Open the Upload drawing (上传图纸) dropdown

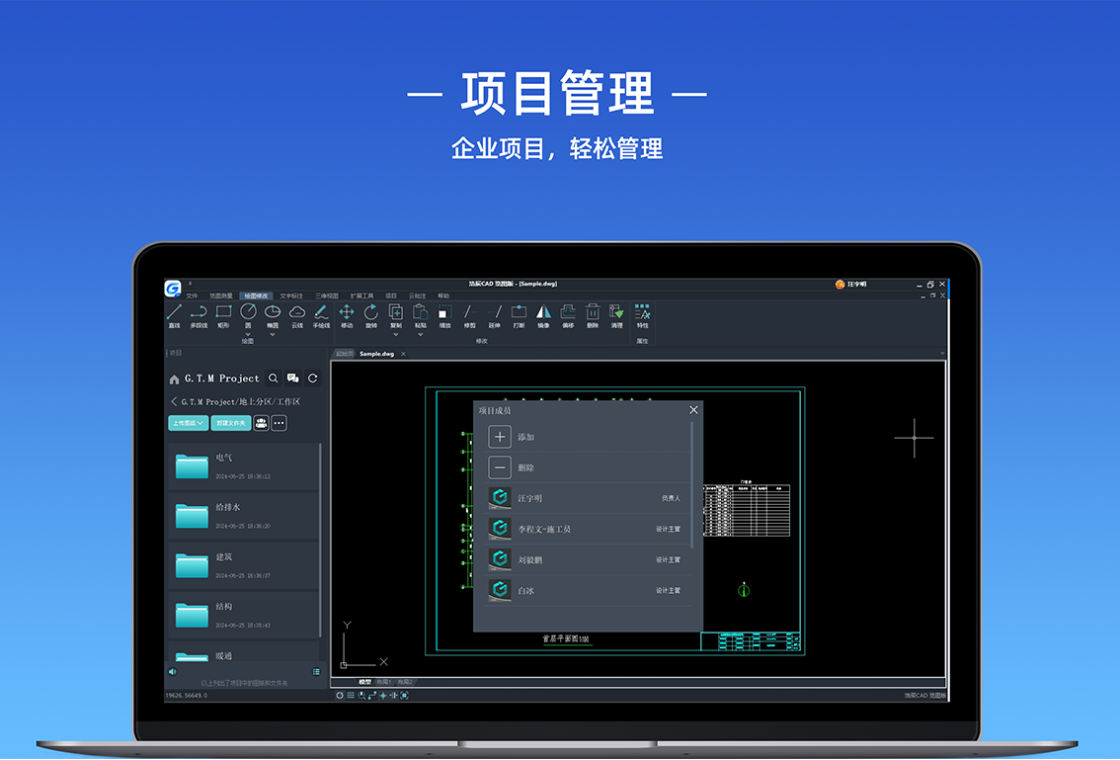click(189, 423)
